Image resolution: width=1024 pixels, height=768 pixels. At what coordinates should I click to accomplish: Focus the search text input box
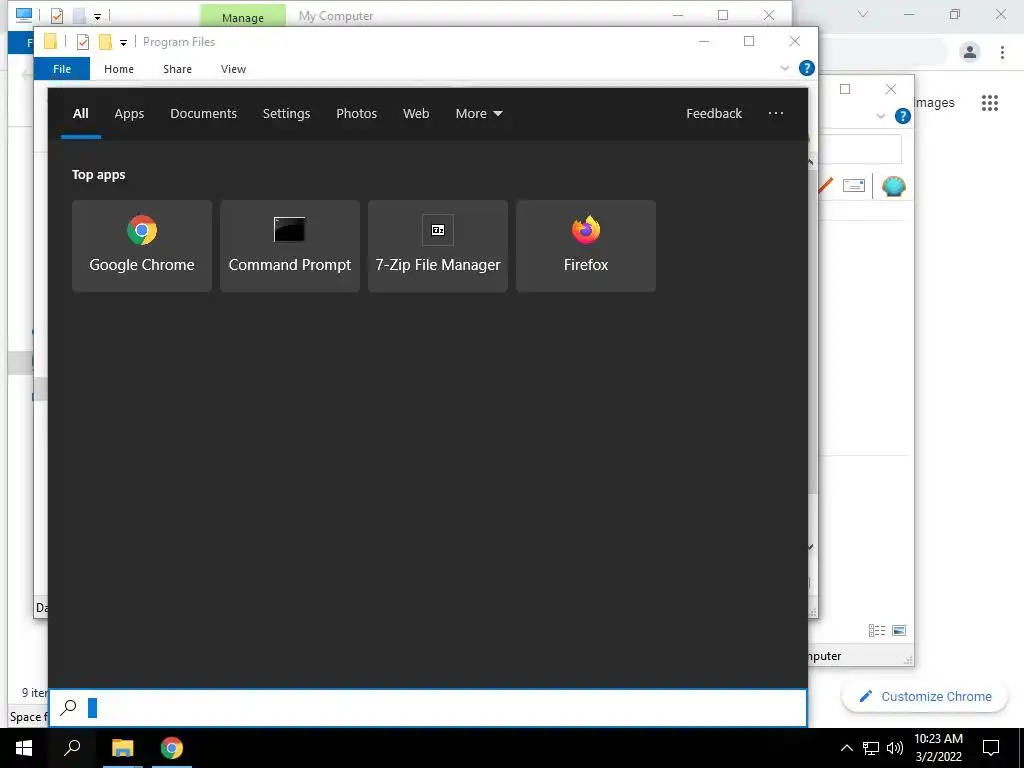point(428,708)
